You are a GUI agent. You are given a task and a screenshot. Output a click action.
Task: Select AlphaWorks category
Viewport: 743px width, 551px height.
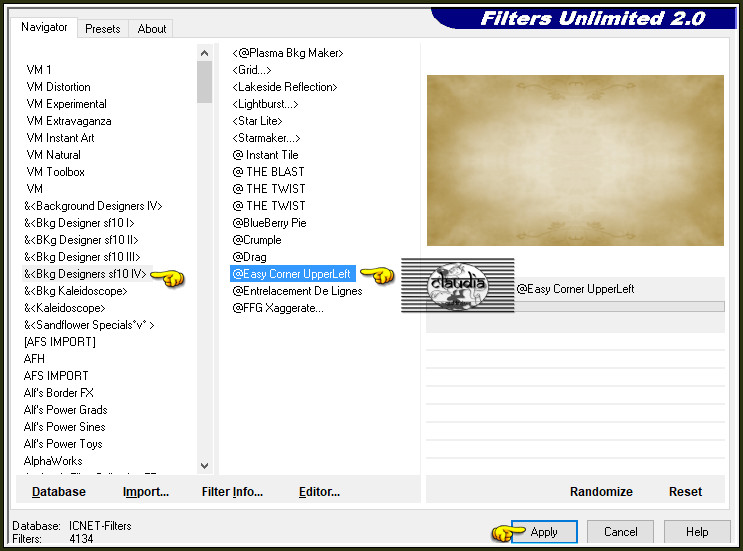pyautogui.click(x=53, y=461)
